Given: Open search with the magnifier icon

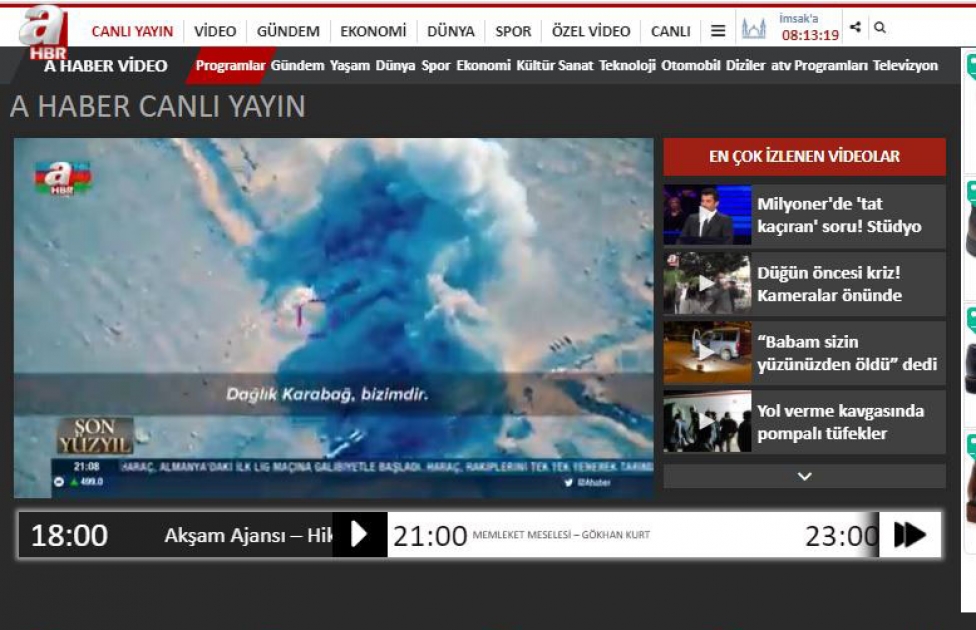Looking at the screenshot, I should tap(880, 27).
